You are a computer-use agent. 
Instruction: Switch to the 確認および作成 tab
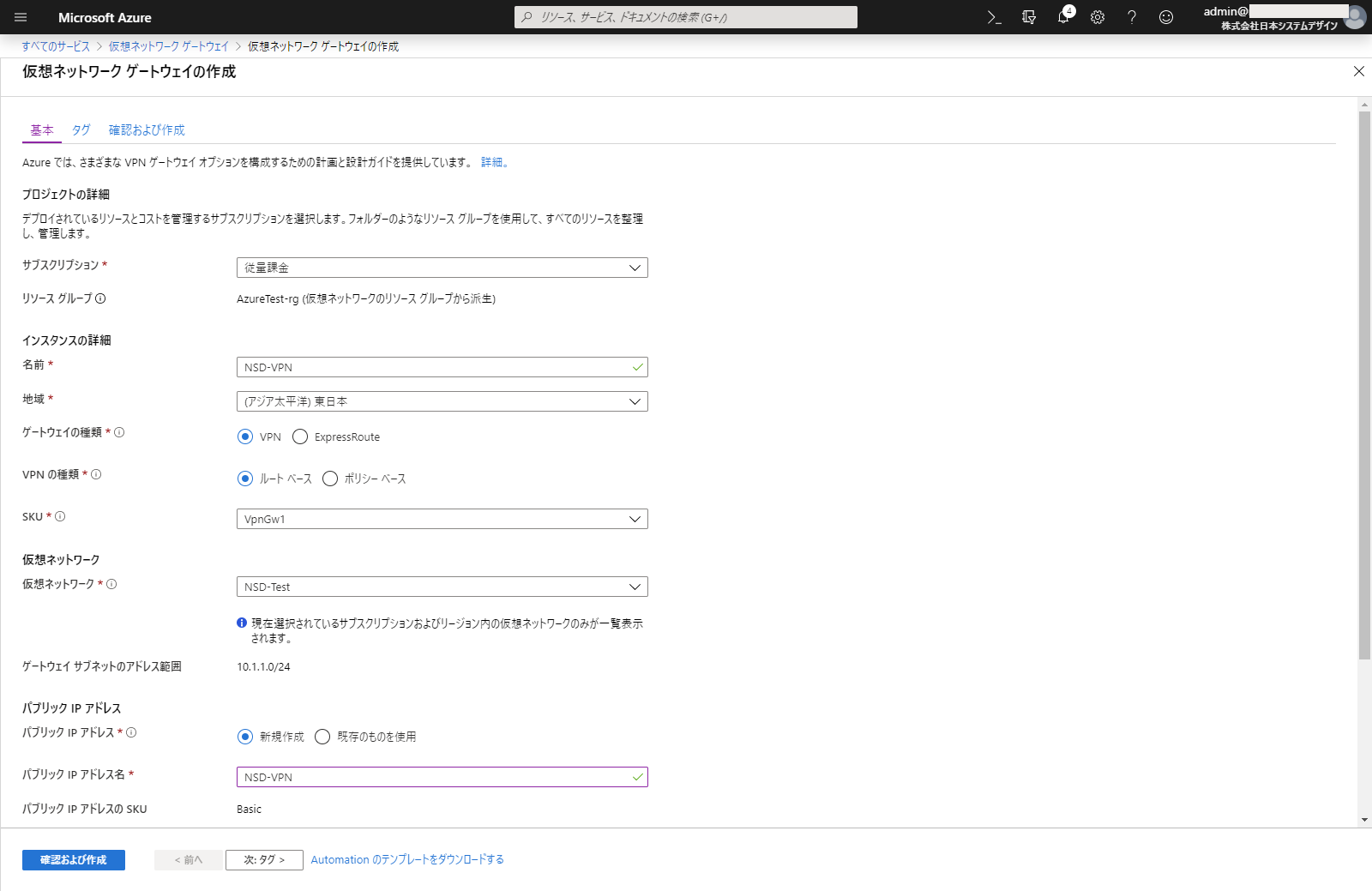click(147, 130)
